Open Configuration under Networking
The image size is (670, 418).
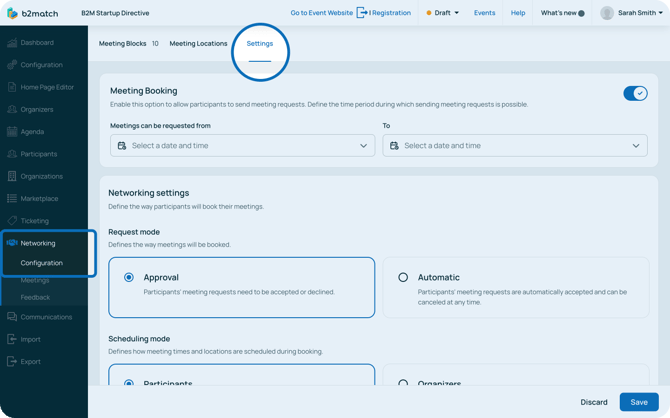click(41, 262)
